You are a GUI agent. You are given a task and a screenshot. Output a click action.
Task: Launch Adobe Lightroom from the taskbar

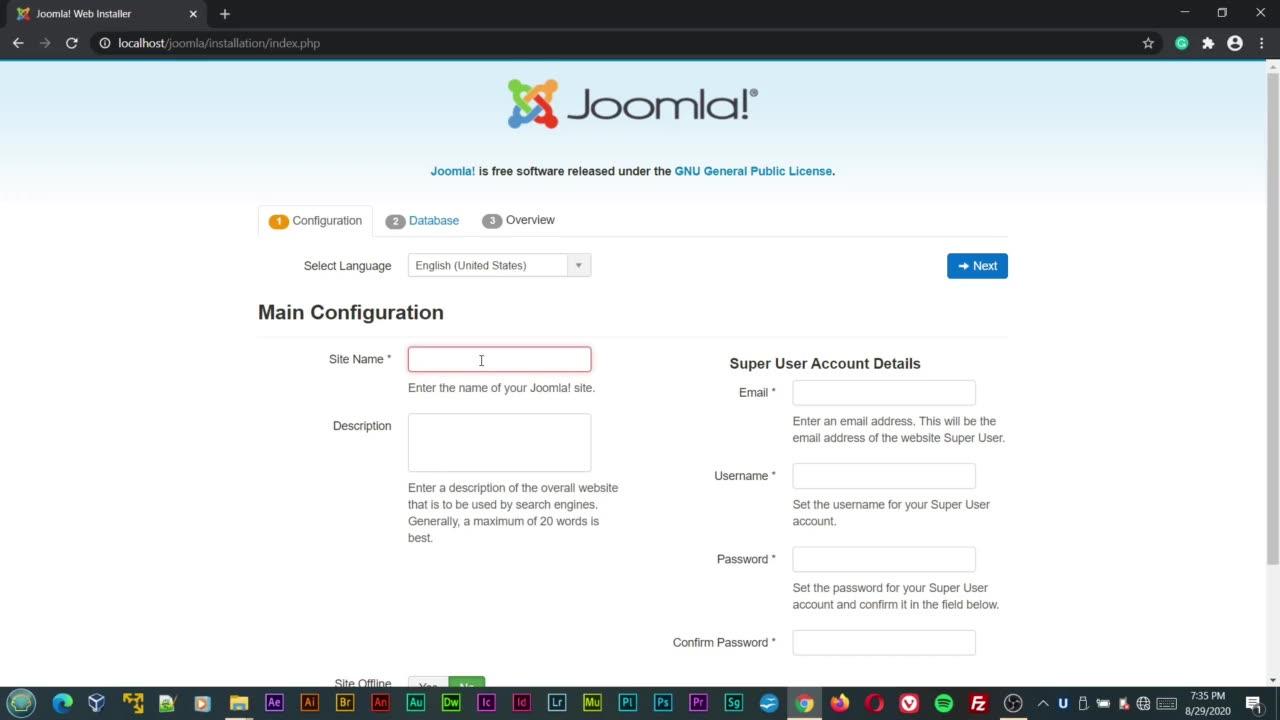click(x=557, y=703)
